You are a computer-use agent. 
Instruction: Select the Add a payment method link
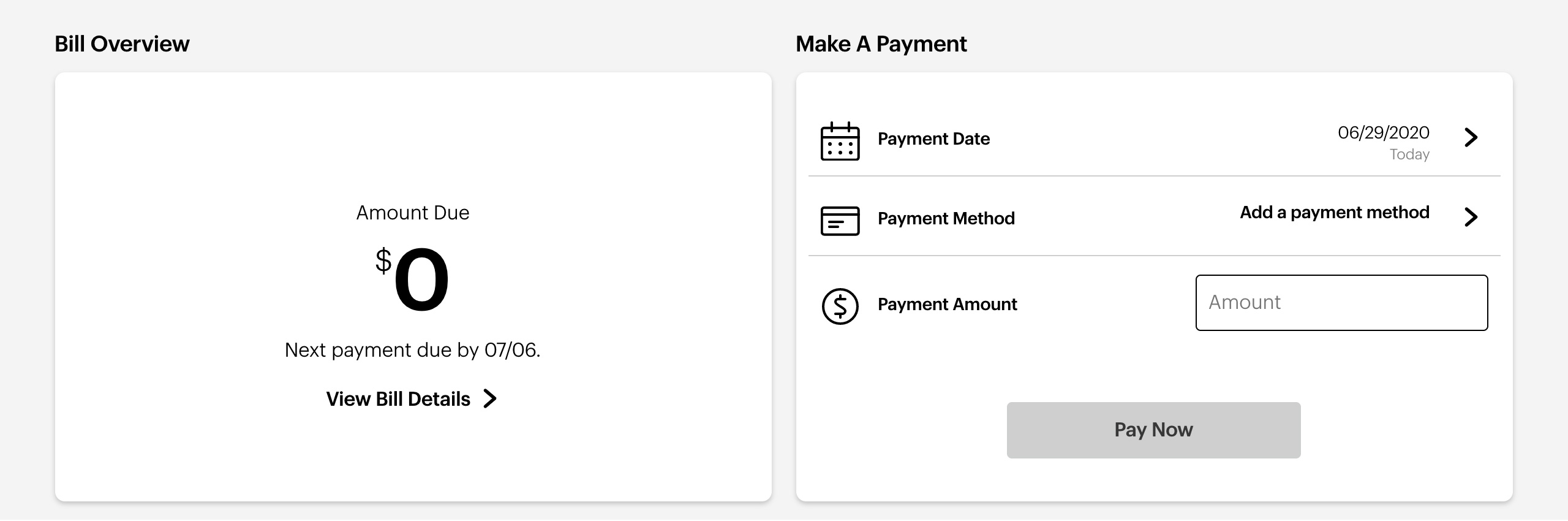pos(1334,213)
